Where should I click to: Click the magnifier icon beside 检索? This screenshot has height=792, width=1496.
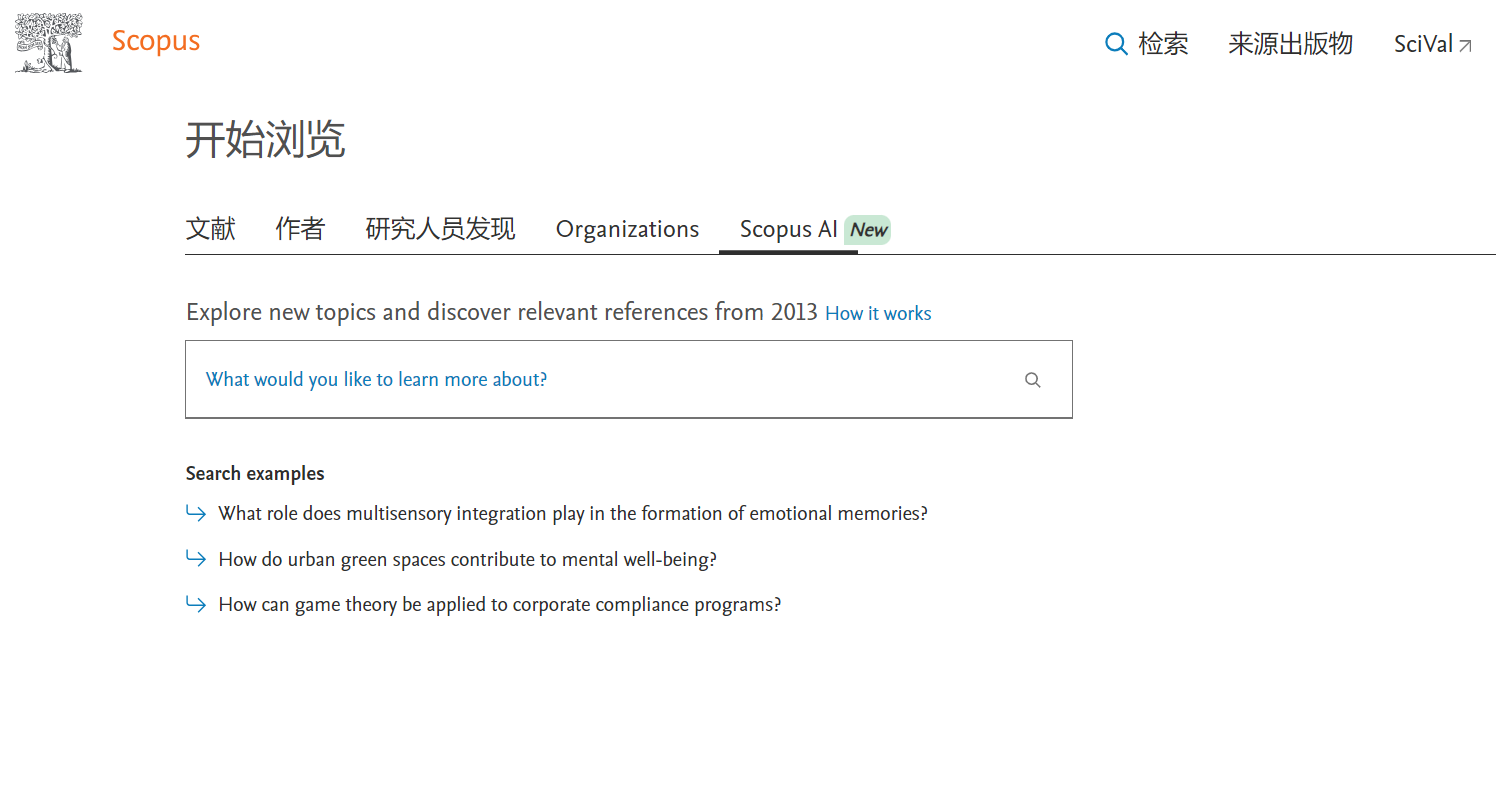pyautogui.click(x=1116, y=44)
